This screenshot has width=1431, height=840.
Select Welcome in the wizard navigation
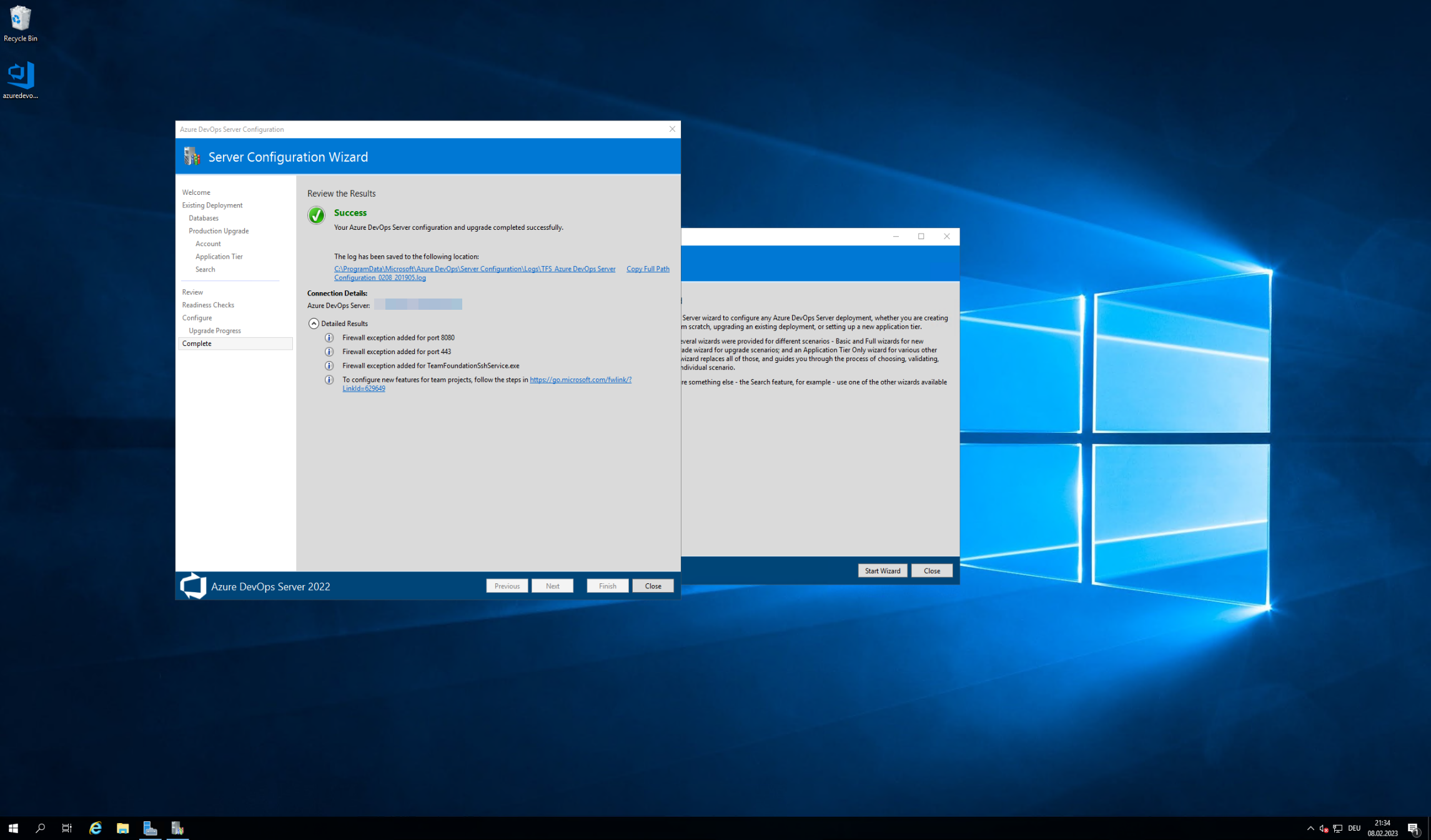pyautogui.click(x=196, y=192)
